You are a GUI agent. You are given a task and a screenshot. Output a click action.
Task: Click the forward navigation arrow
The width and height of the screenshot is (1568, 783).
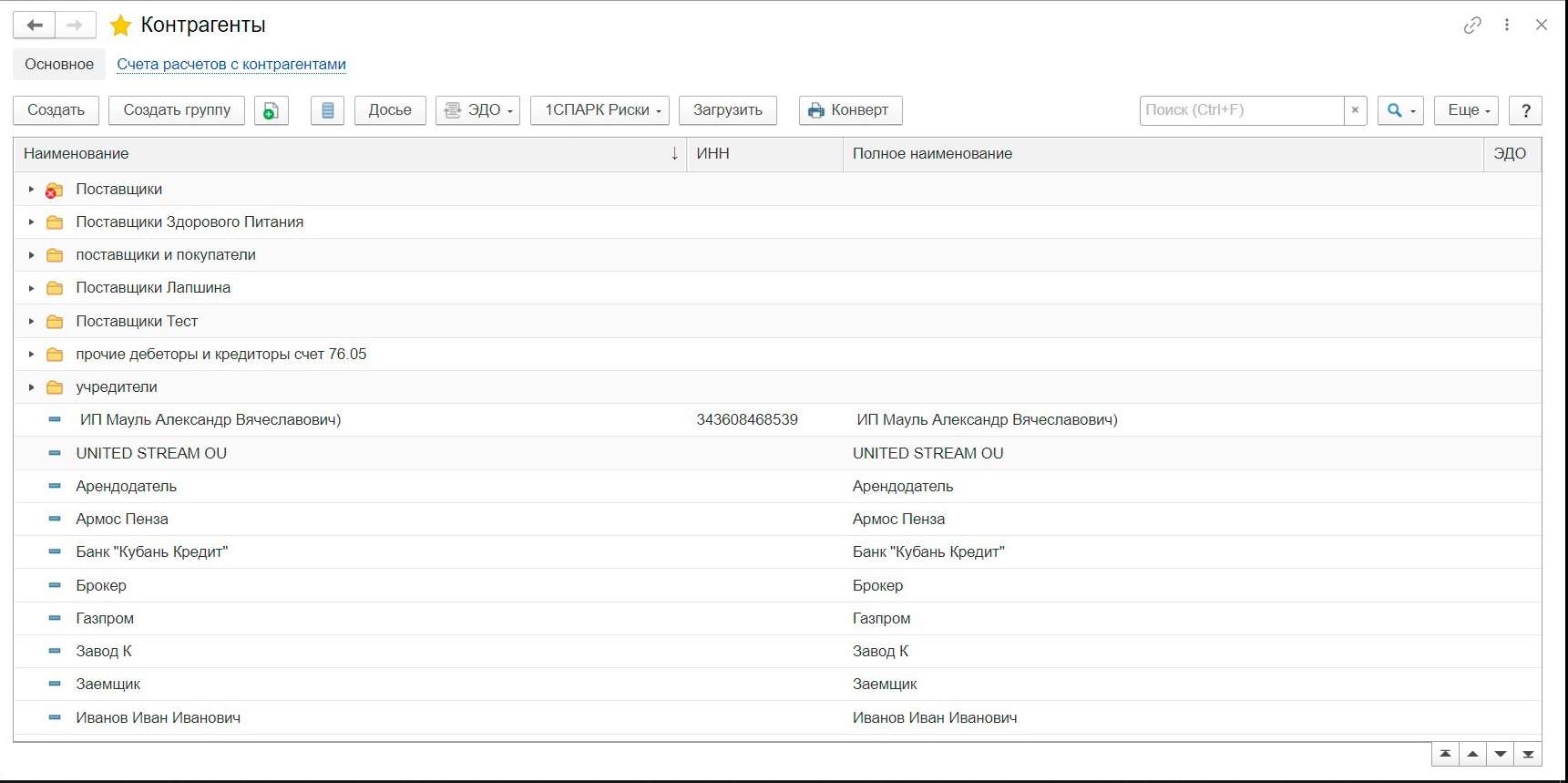75,26
